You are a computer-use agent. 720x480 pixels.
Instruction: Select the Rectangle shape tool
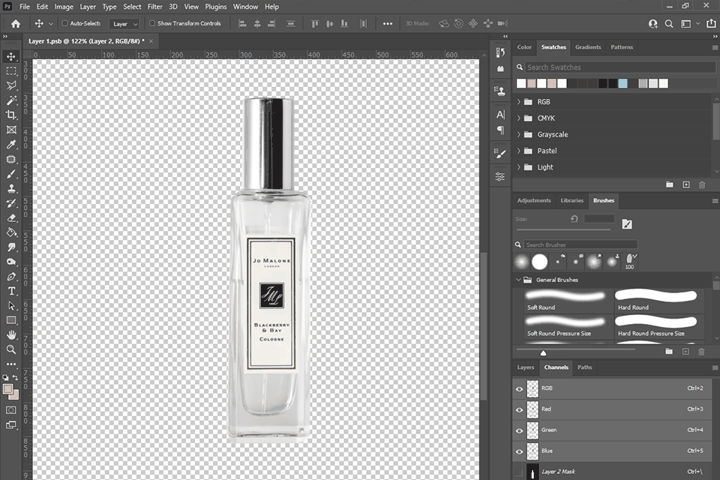(x=11, y=320)
